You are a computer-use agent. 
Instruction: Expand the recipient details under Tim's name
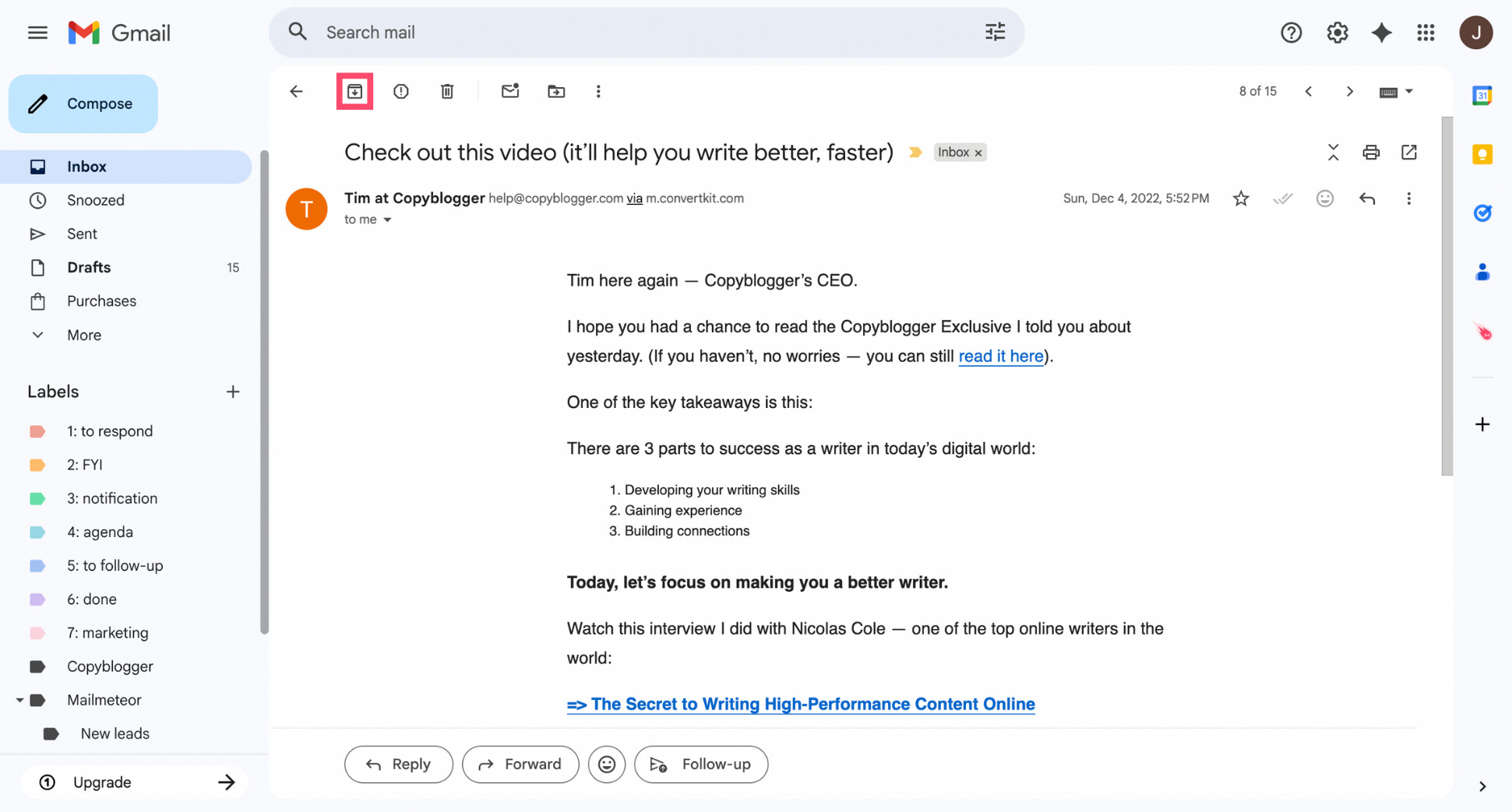click(387, 220)
